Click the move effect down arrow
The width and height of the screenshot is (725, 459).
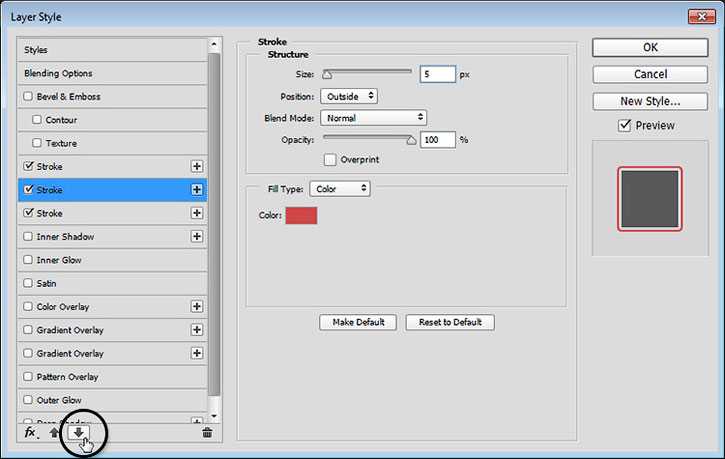78,432
